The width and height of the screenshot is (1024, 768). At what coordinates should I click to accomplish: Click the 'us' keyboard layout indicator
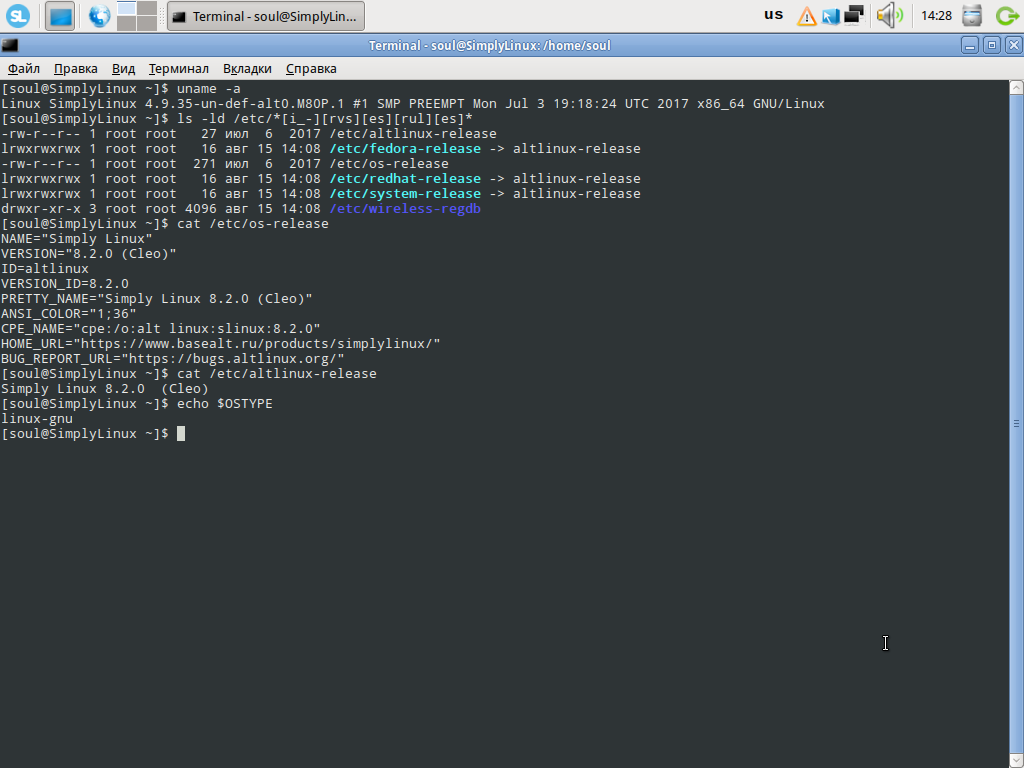click(774, 14)
